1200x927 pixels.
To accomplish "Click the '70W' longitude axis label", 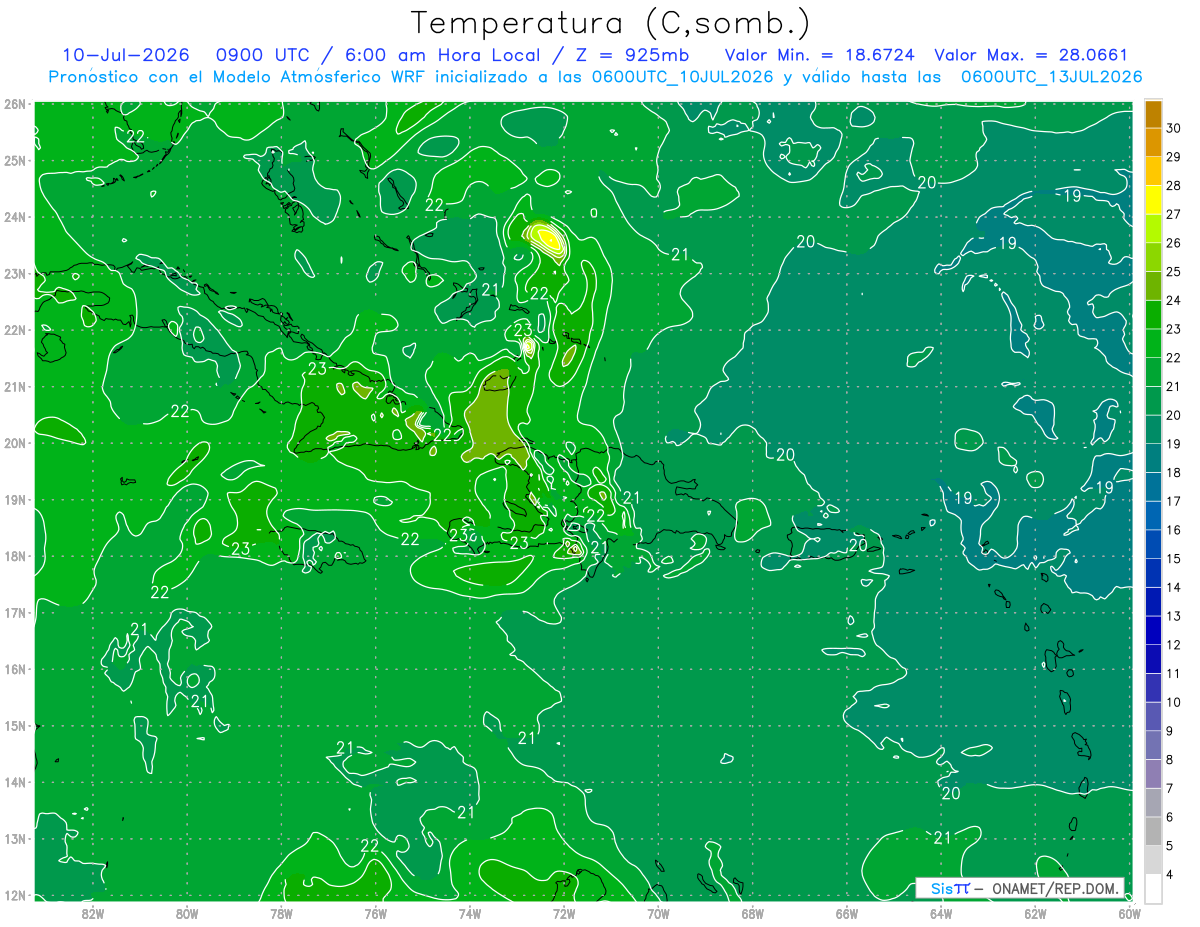I will point(658,913).
